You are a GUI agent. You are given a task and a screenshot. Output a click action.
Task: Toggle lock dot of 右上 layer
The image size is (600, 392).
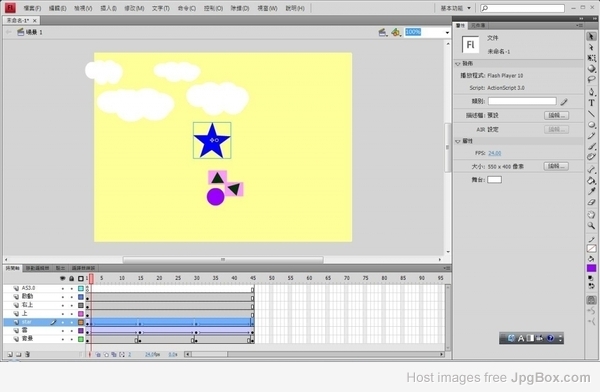(72, 305)
